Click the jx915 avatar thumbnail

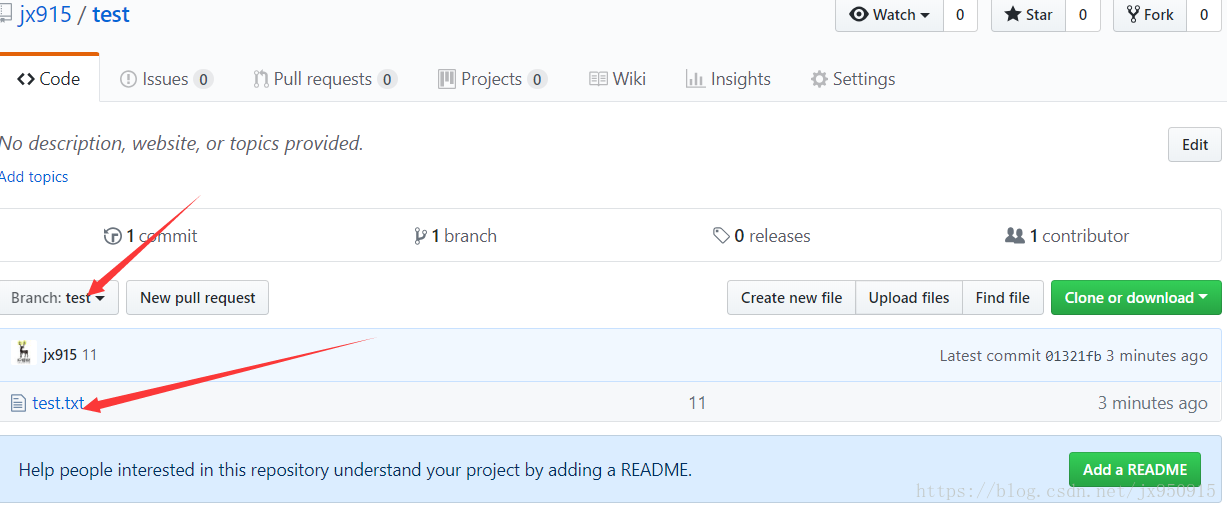pos(23,353)
